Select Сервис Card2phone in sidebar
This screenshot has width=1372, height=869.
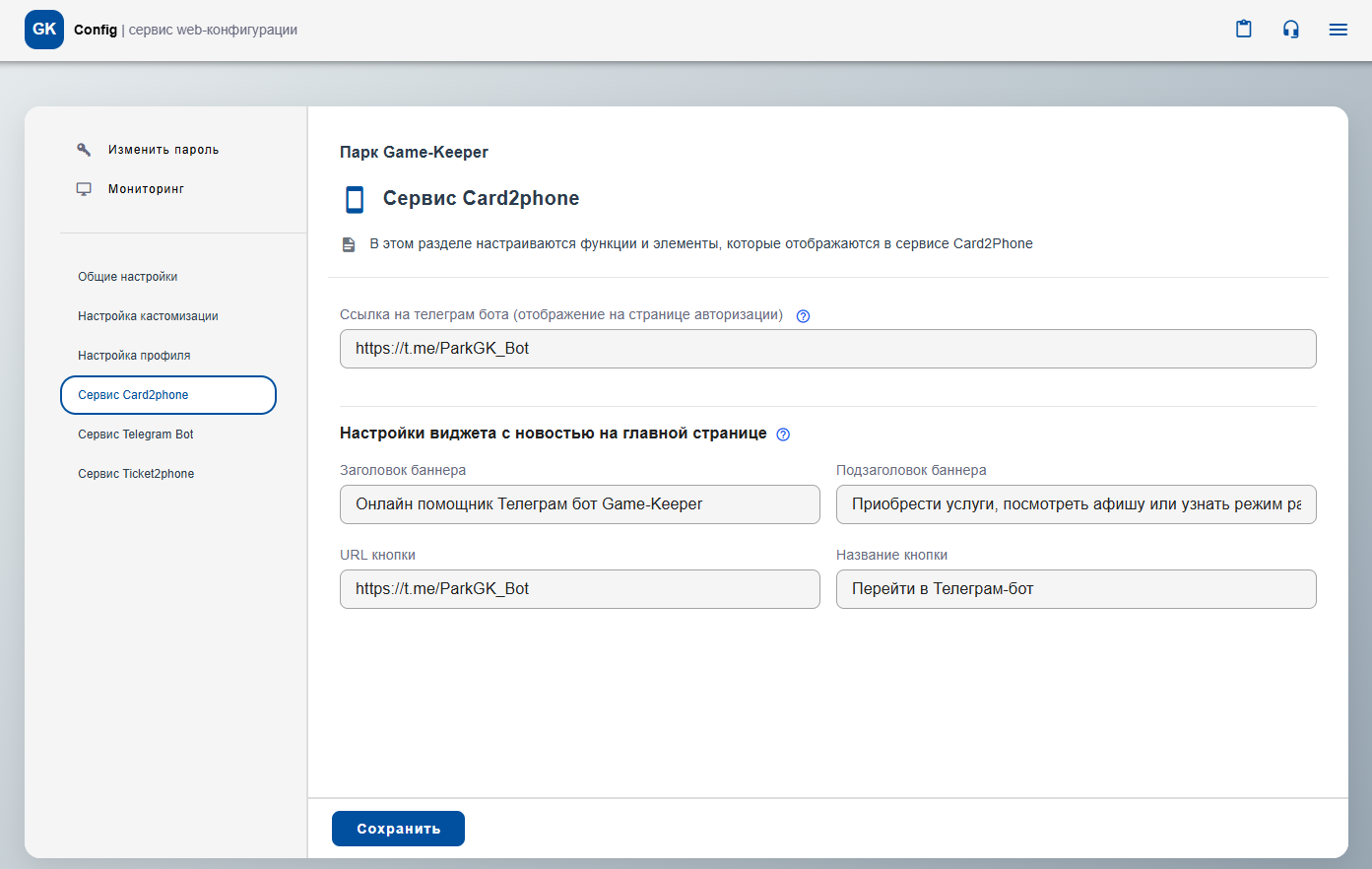pos(168,395)
